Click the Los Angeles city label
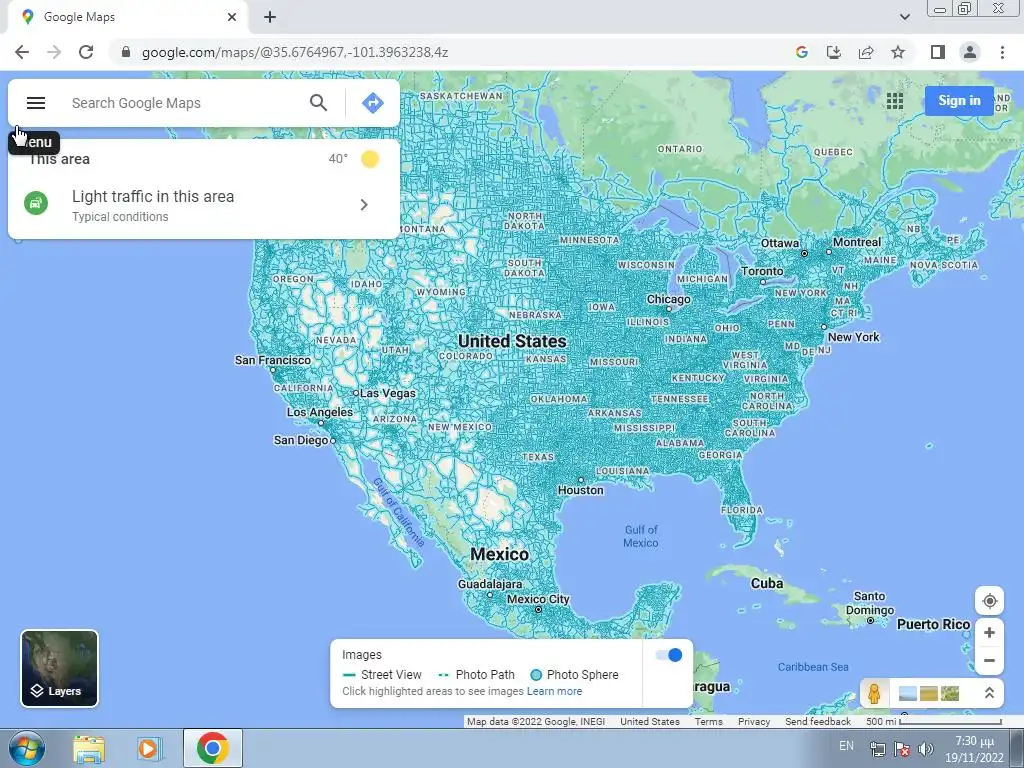Screen dimensions: 1024x768 [x=319, y=412]
